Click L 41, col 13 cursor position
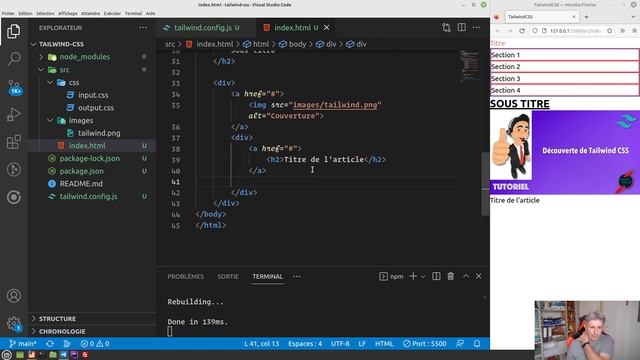640x360 pixels. 262,344
